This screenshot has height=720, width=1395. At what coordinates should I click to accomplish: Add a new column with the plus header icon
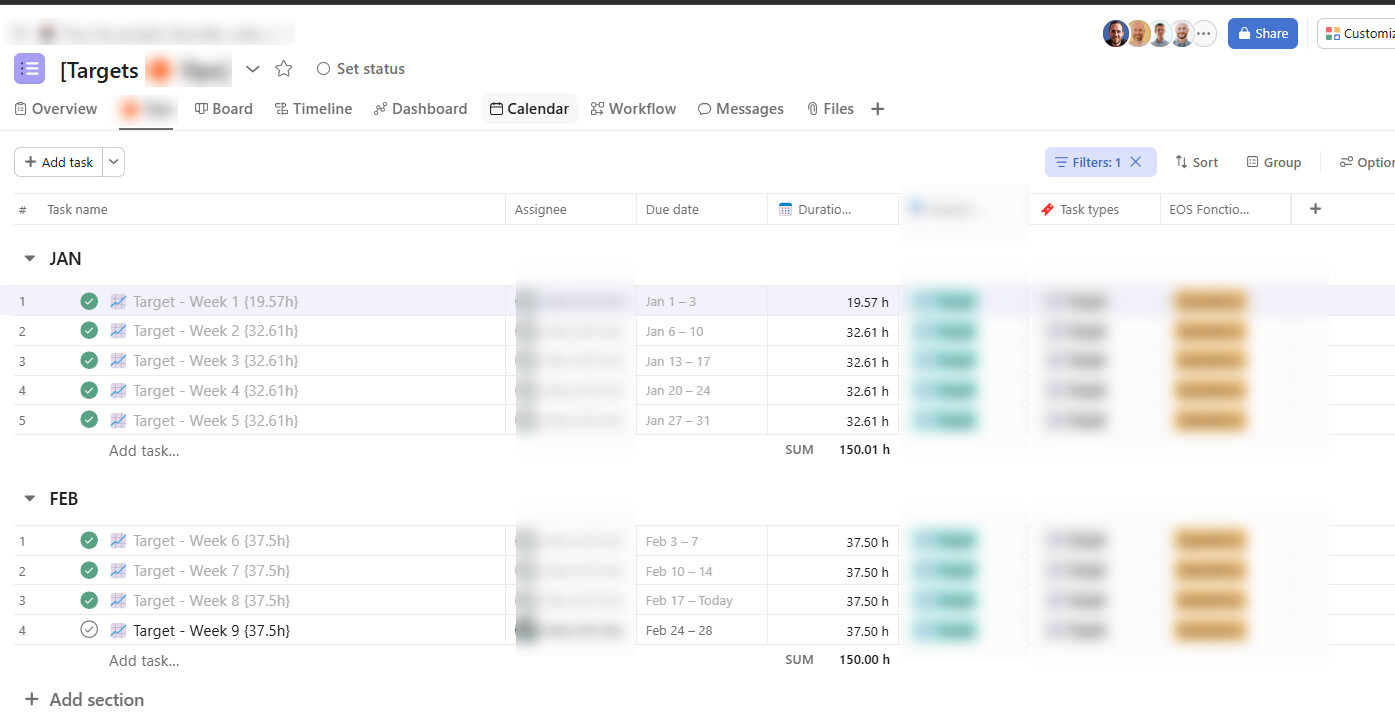click(1315, 209)
